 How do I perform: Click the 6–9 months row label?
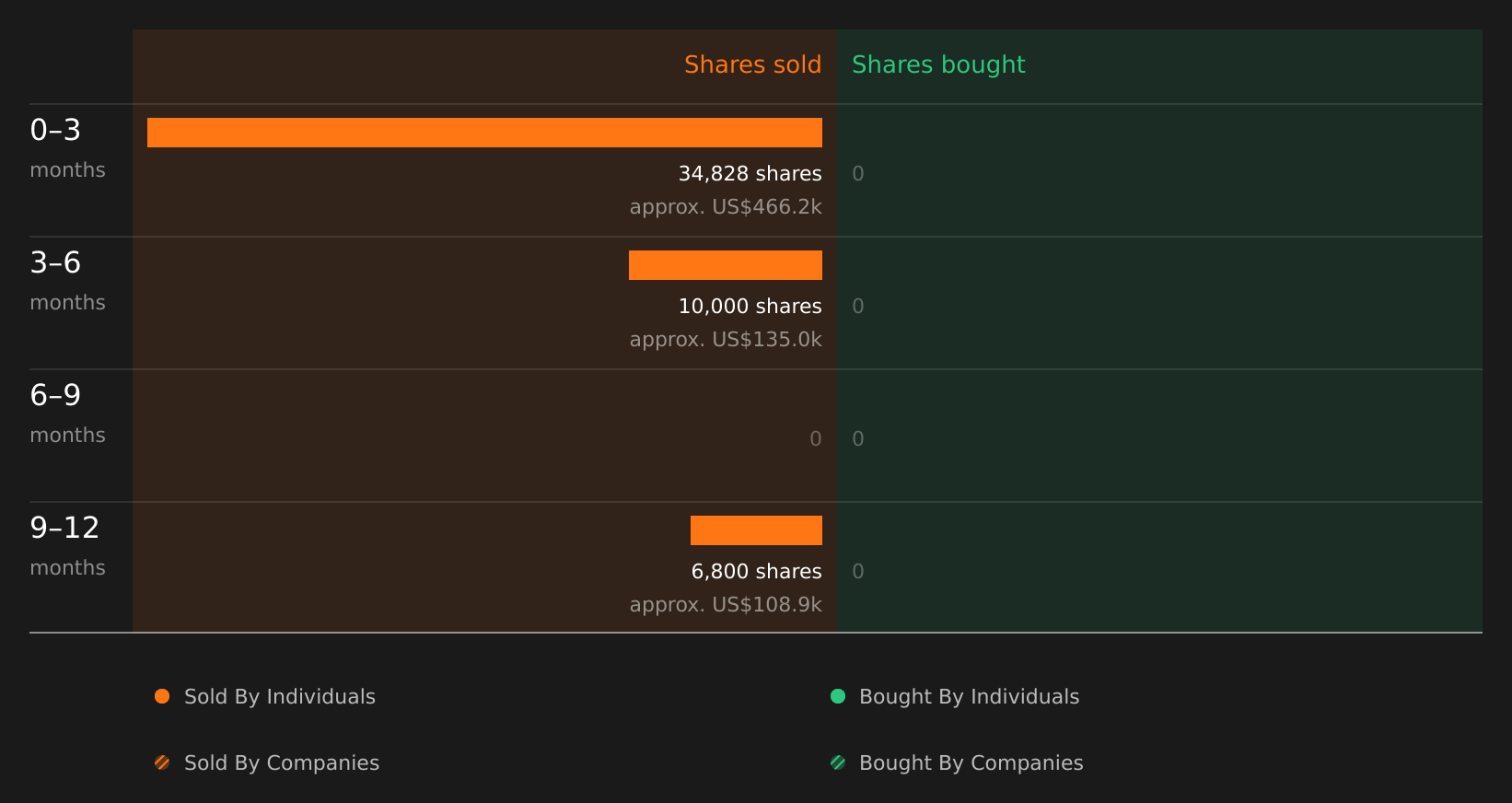[x=67, y=413]
